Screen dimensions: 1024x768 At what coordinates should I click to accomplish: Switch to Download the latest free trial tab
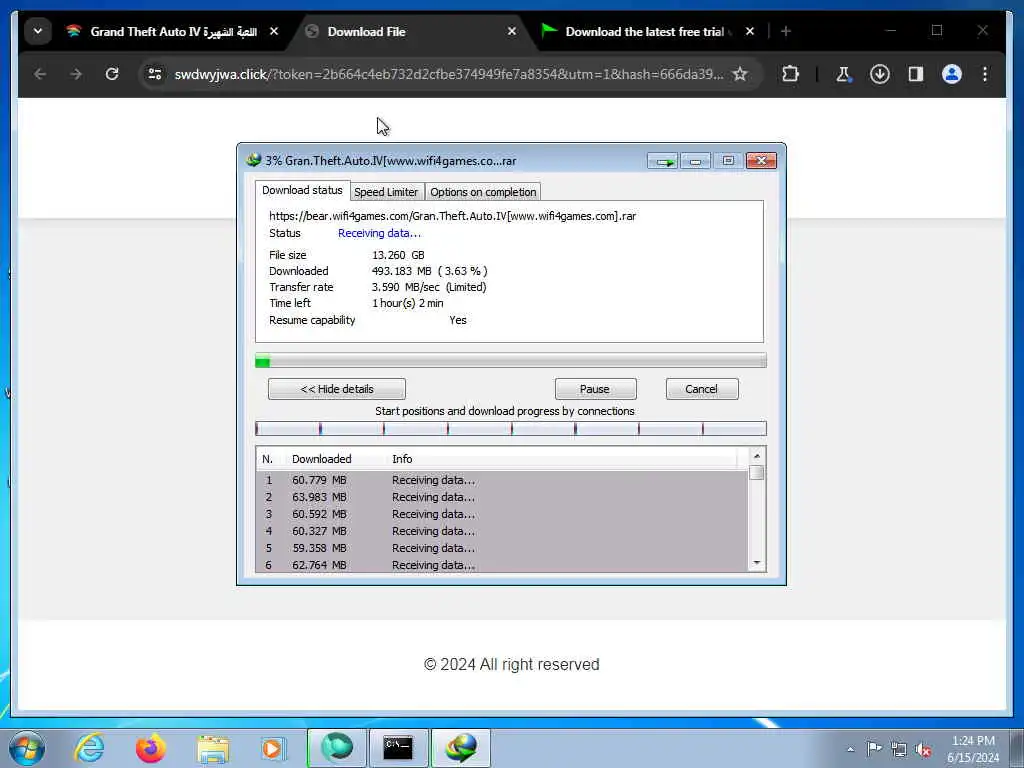tap(648, 31)
